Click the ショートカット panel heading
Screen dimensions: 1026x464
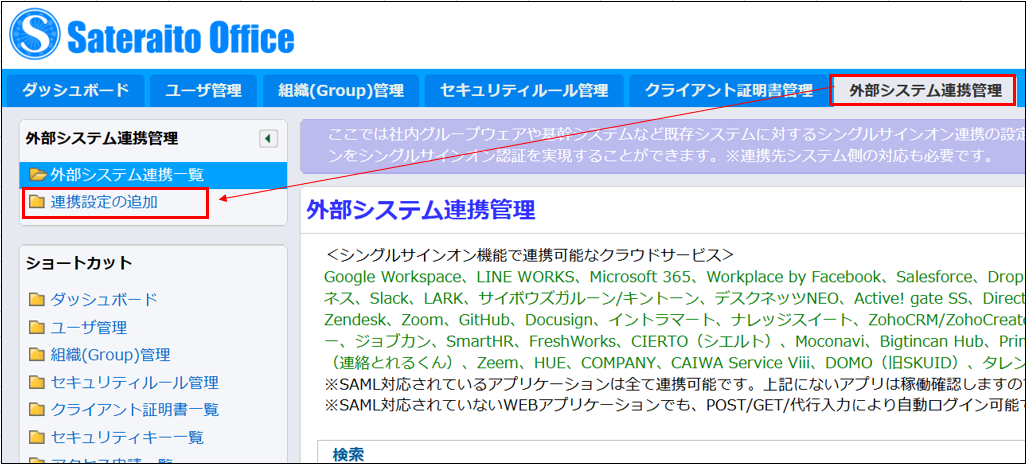[x=79, y=263]
